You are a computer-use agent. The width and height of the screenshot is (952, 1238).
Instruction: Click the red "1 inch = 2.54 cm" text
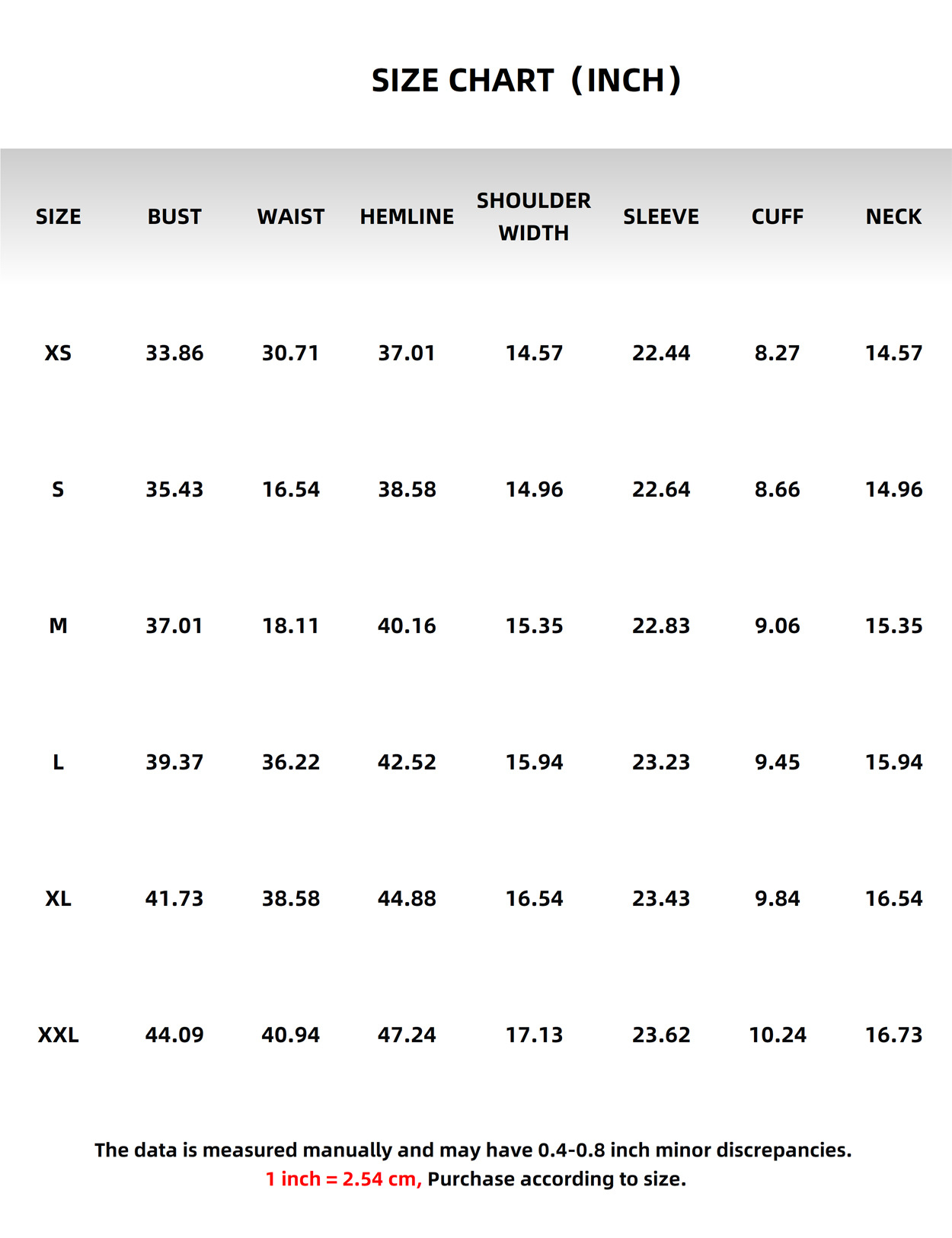click(x=343, y=1179)
